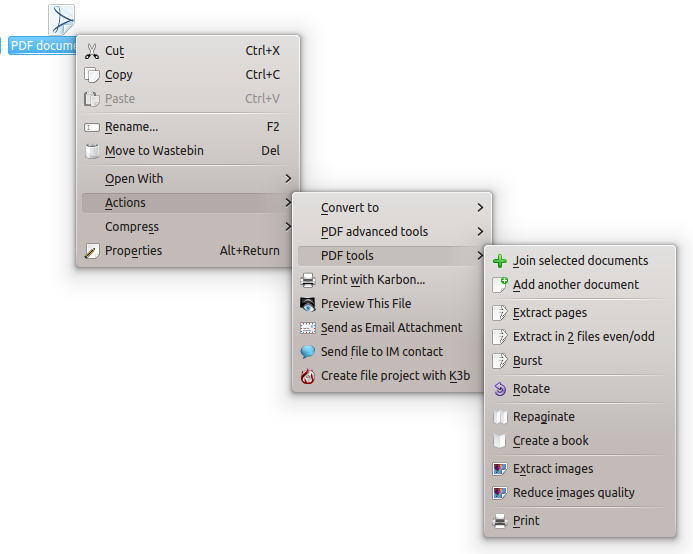693x554 pixels.
Task: Click the PDF document file icon
Action: coord(61,19)
